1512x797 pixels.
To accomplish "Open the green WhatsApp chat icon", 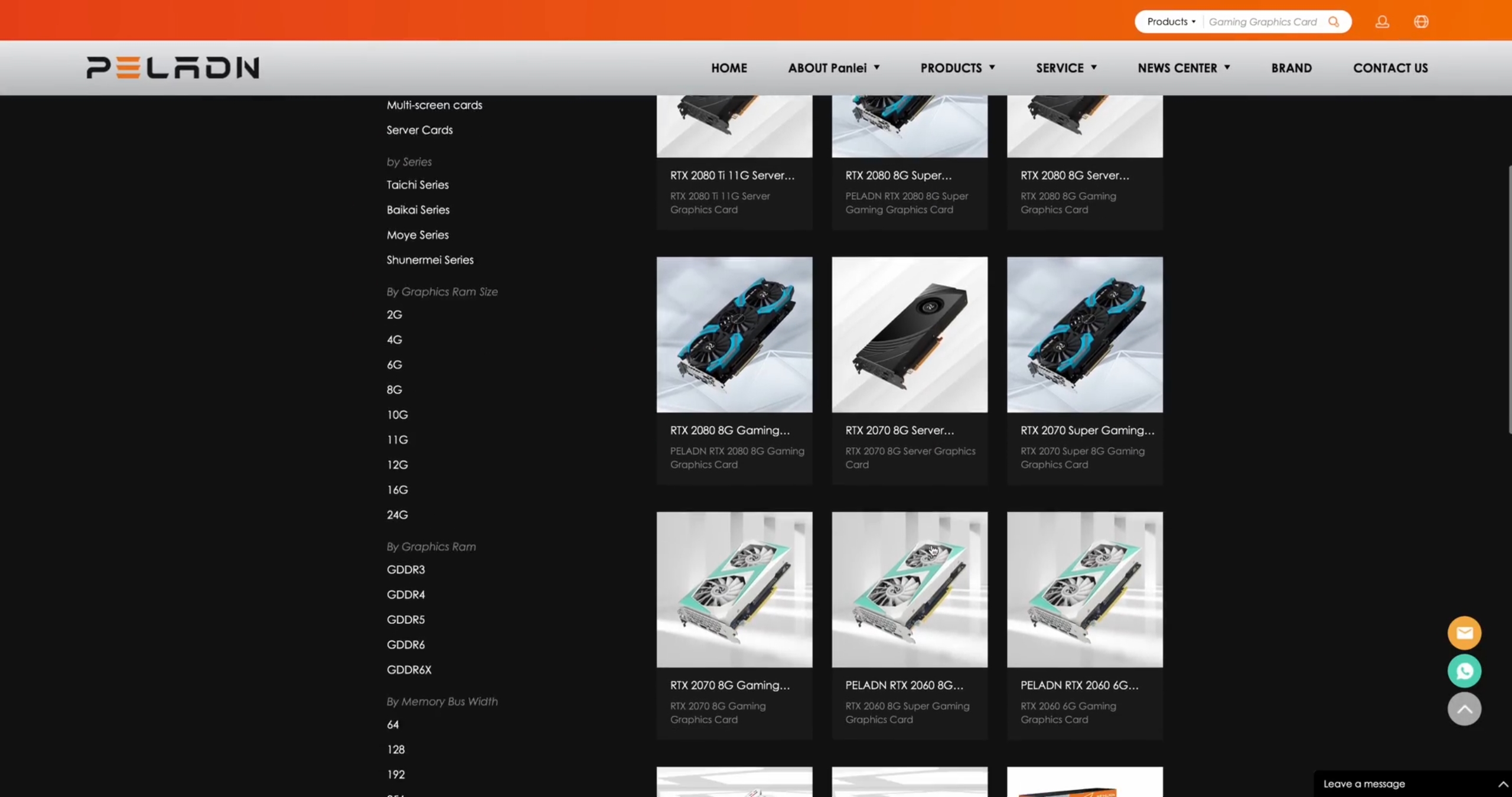I will point(1464,671).
